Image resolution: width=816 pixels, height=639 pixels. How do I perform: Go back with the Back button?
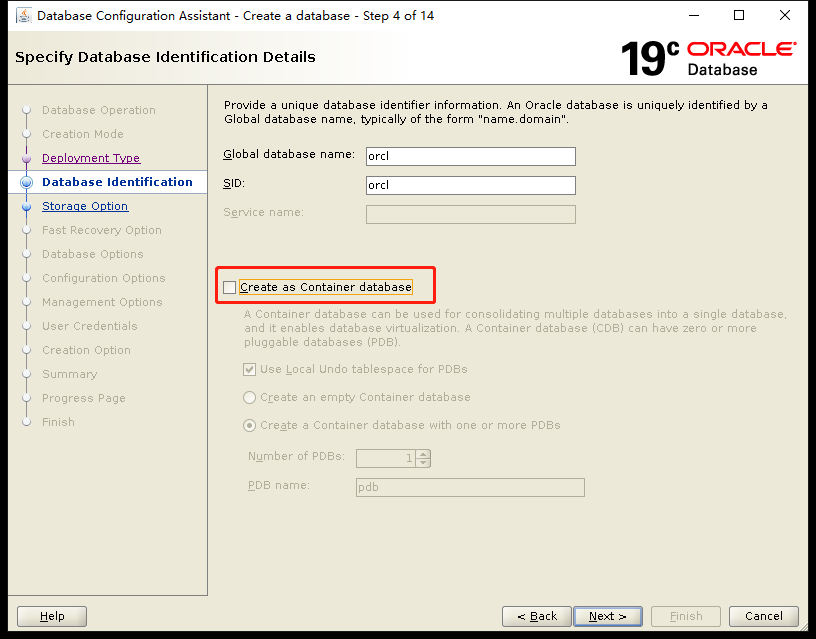(537, 617)
